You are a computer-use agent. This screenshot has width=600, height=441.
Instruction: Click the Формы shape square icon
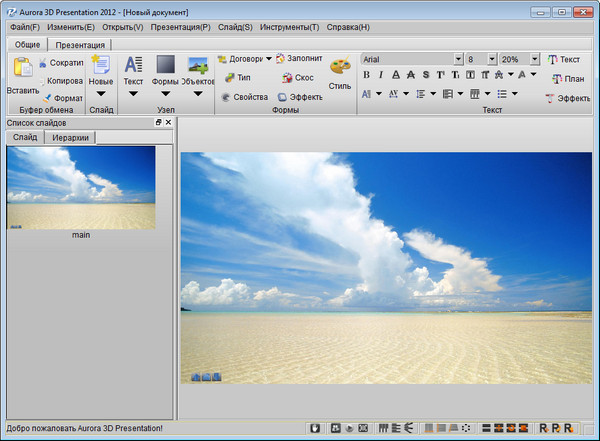[x=165, y=66]
